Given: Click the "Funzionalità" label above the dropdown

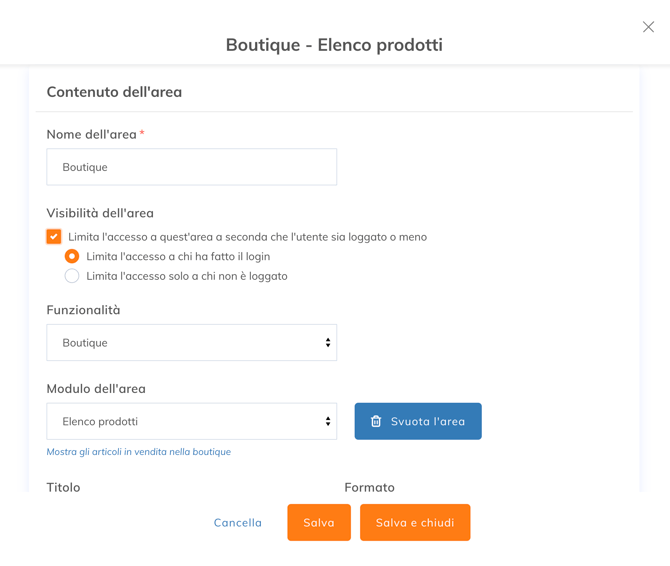Looking at the screenshot, I should click(83, 310).
